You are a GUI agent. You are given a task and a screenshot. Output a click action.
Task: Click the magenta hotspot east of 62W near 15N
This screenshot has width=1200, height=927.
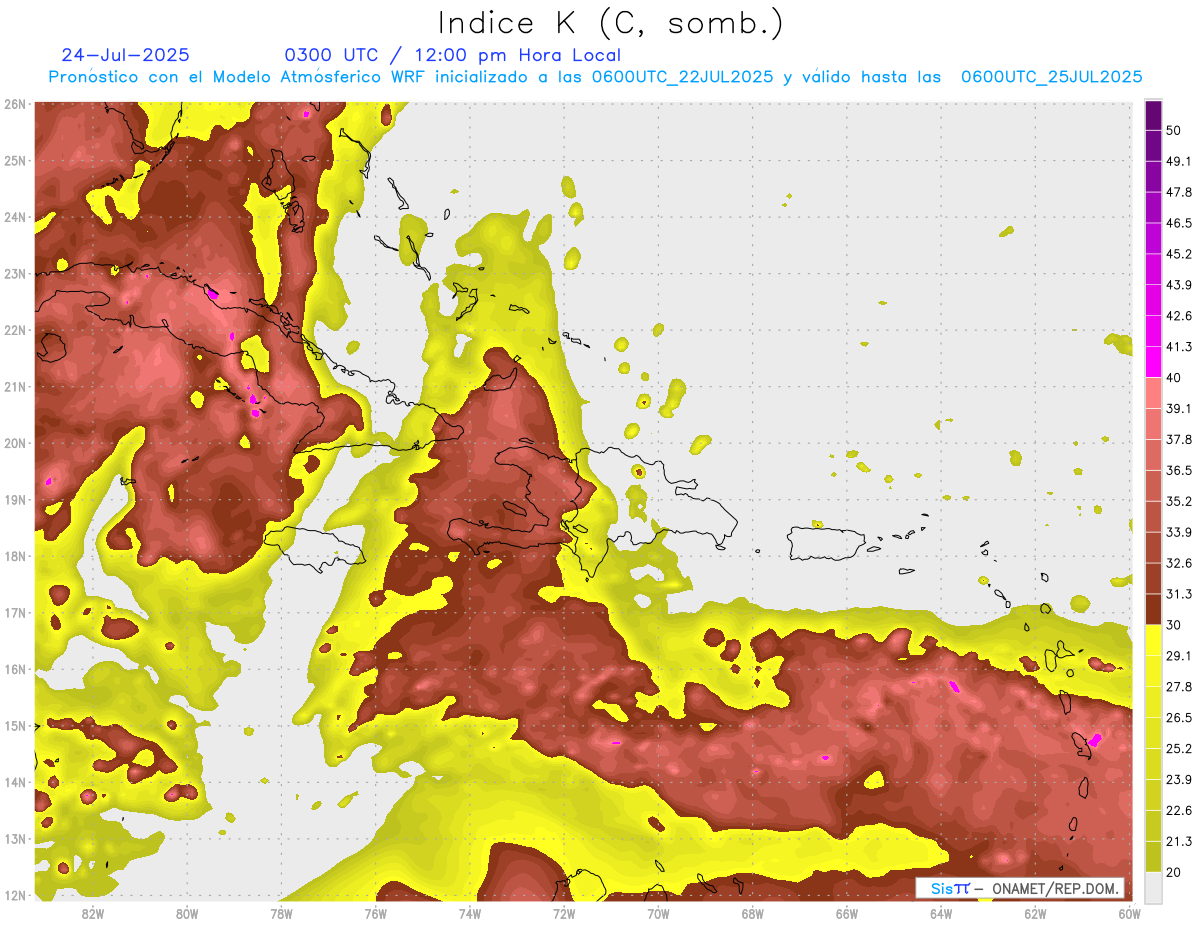click(x=1095, y=739)
